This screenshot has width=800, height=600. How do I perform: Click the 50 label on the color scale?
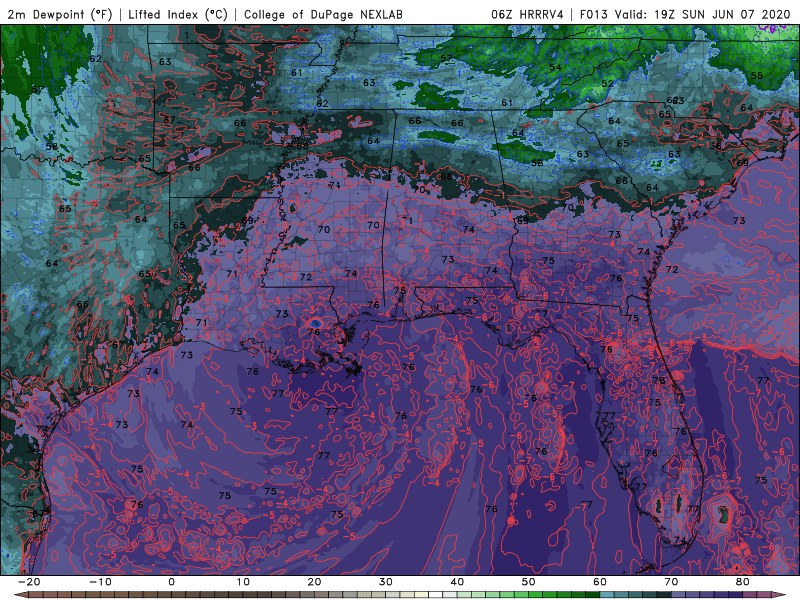point(529,582)
